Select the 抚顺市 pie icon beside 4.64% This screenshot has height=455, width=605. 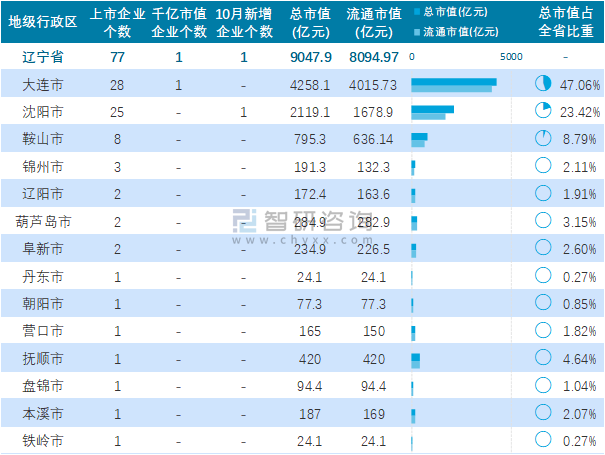pos(543,357)
